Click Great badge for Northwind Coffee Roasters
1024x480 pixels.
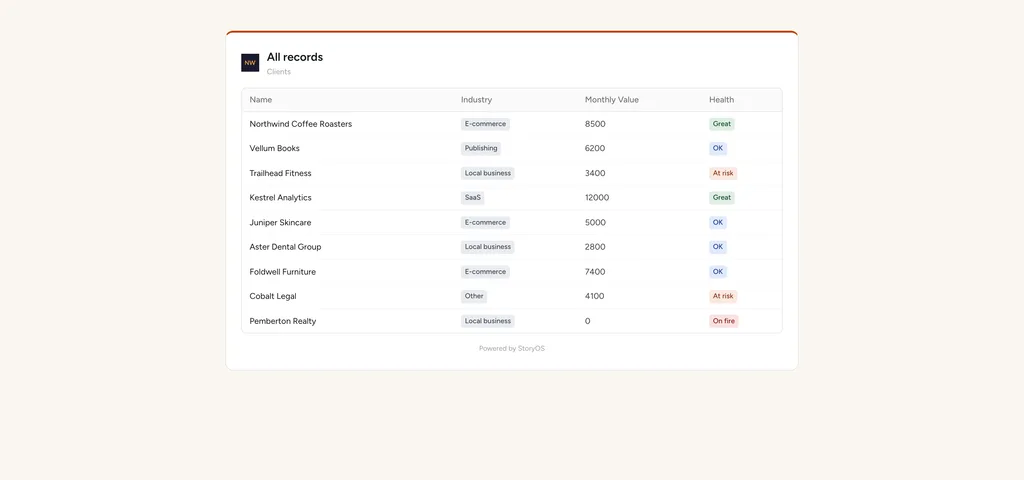point(722,124)
